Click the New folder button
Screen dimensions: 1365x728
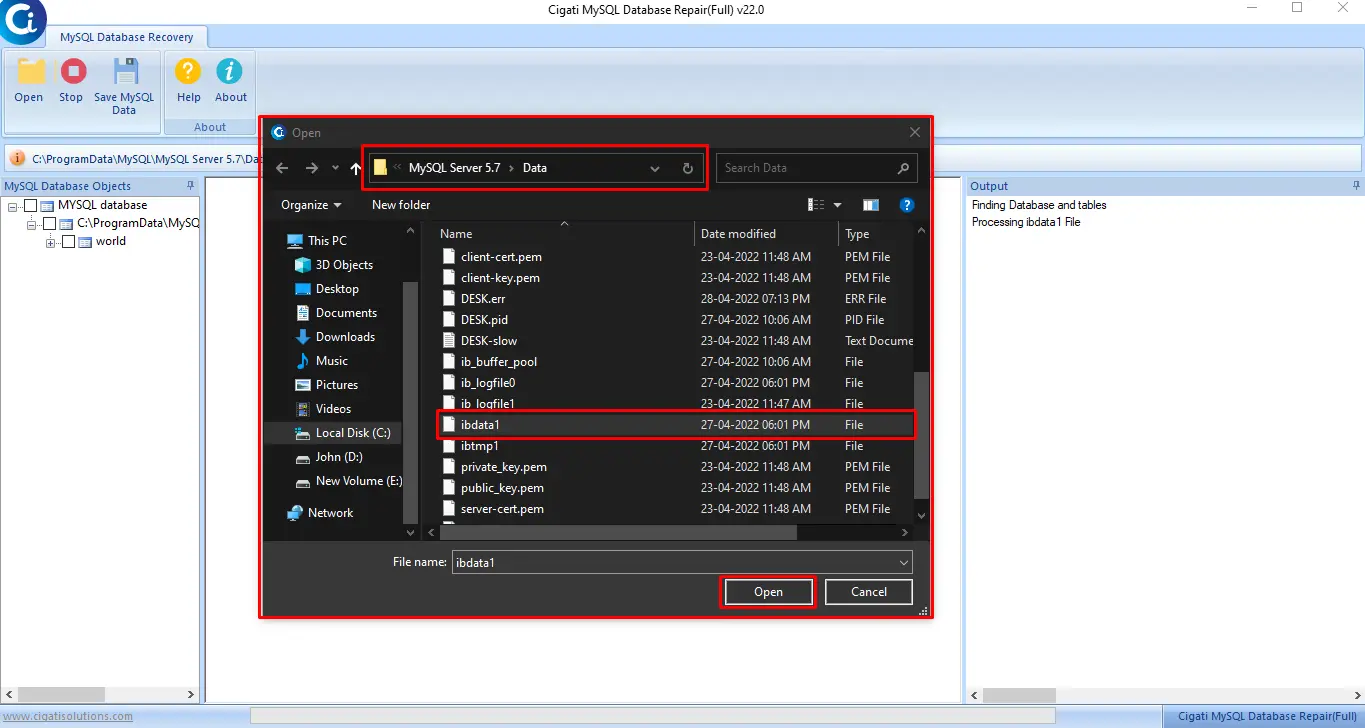point(401,205)
